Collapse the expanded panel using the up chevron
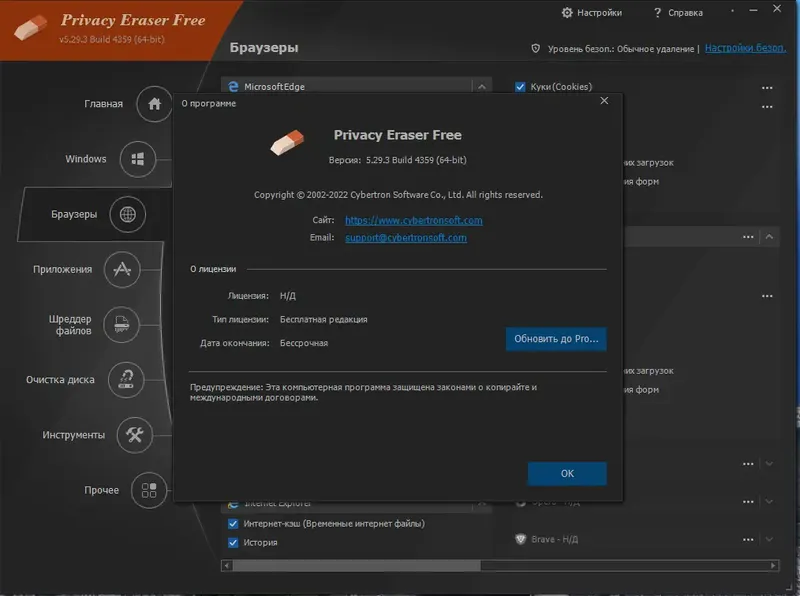The height and width of the screenshot is (596, 800). pyautogui.click(x=768, y=237)
